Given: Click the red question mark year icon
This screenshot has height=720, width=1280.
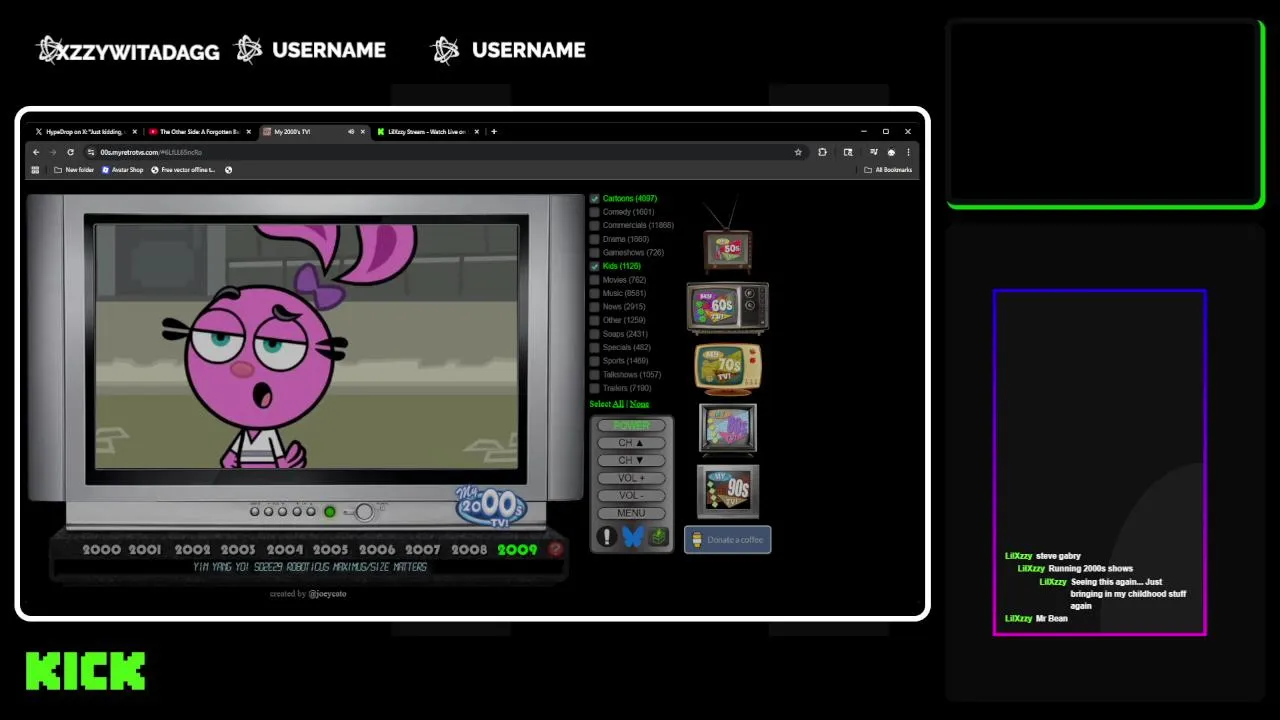Looking at the screenshot, I should (556, 549).
